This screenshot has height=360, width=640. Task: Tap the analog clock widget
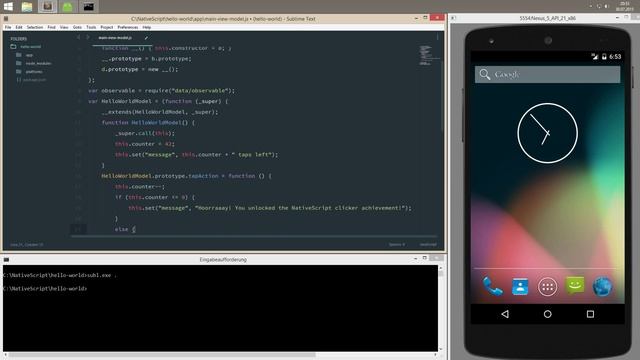tap(547, 133)
